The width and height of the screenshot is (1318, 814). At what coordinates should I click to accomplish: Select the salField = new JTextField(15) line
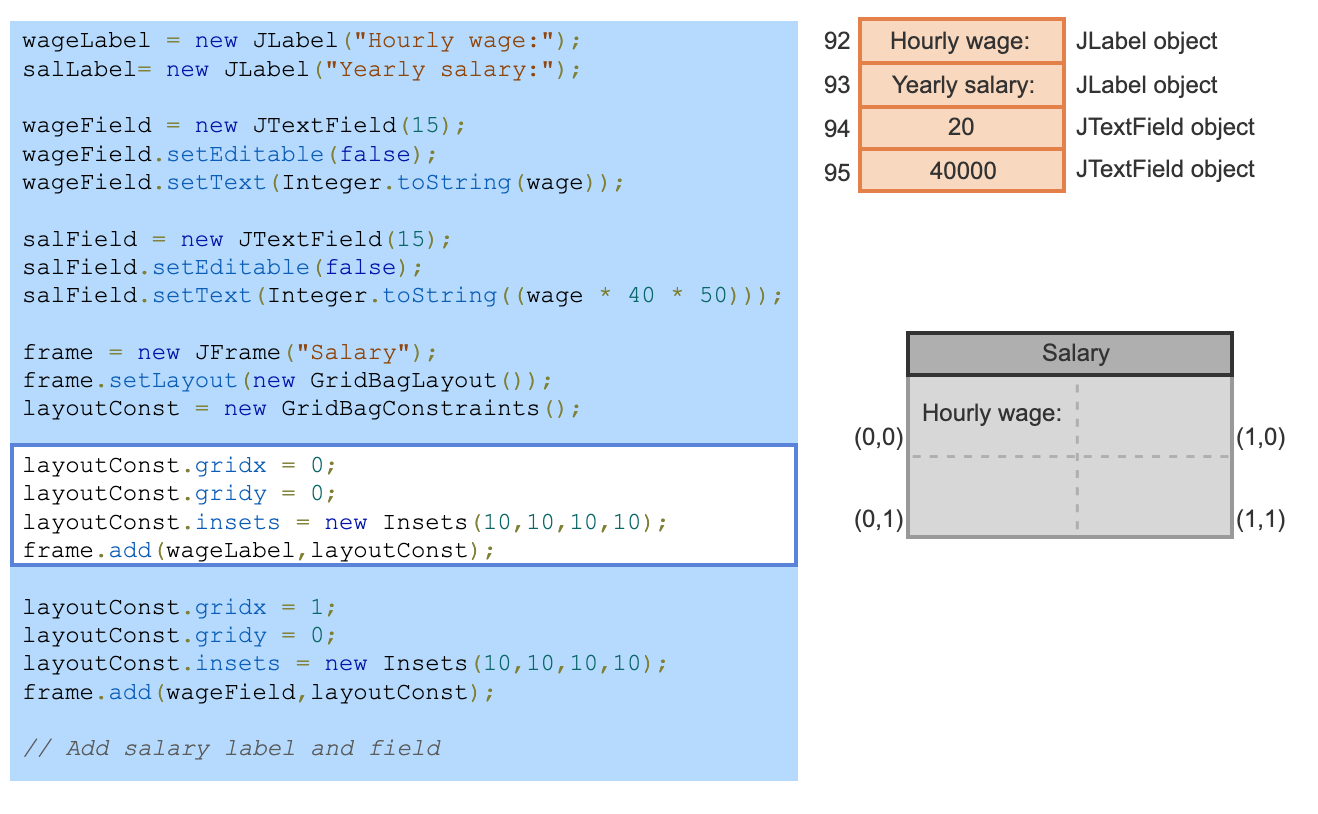pos(237,239)
